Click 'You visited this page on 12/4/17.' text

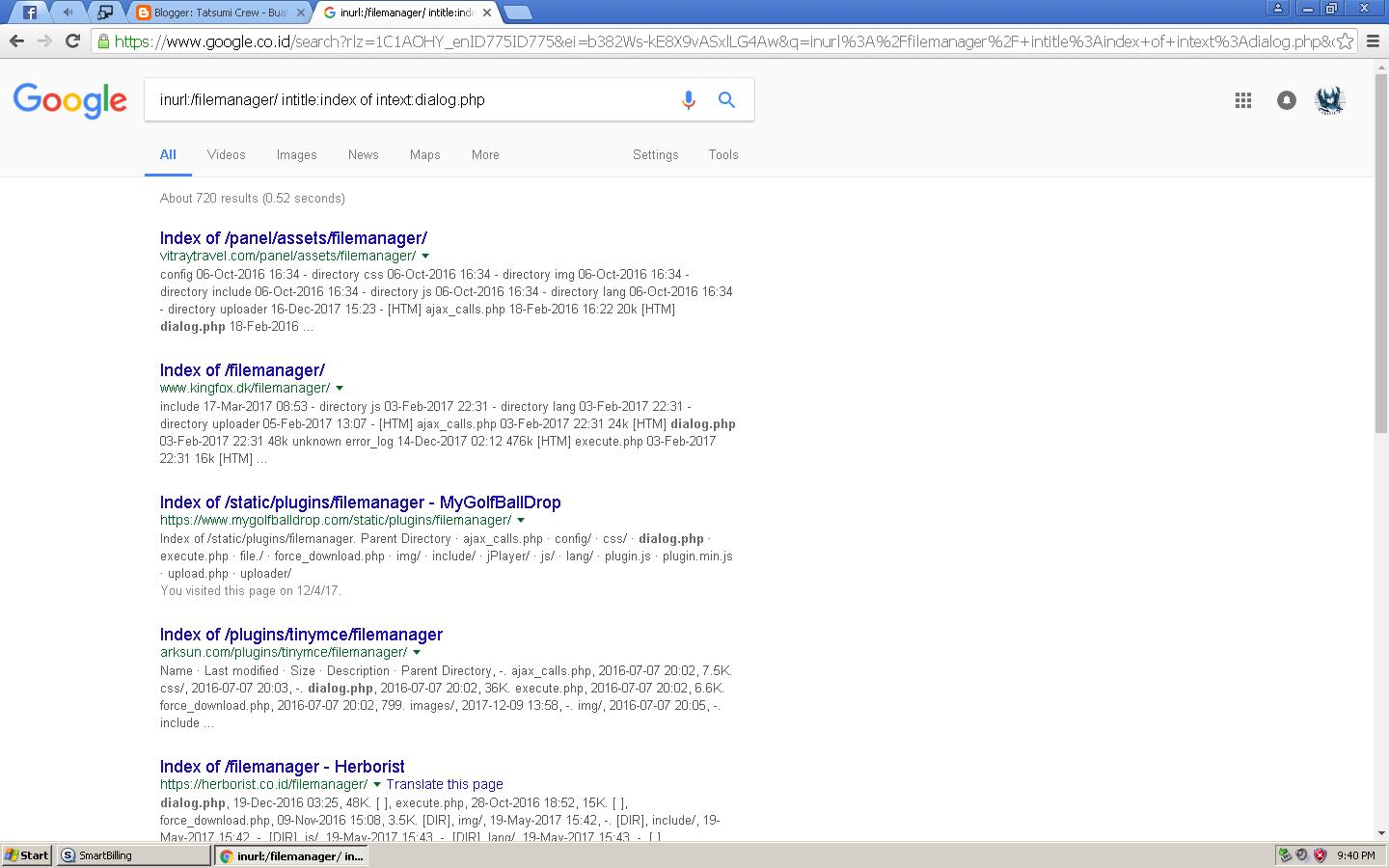pos(251,590)
